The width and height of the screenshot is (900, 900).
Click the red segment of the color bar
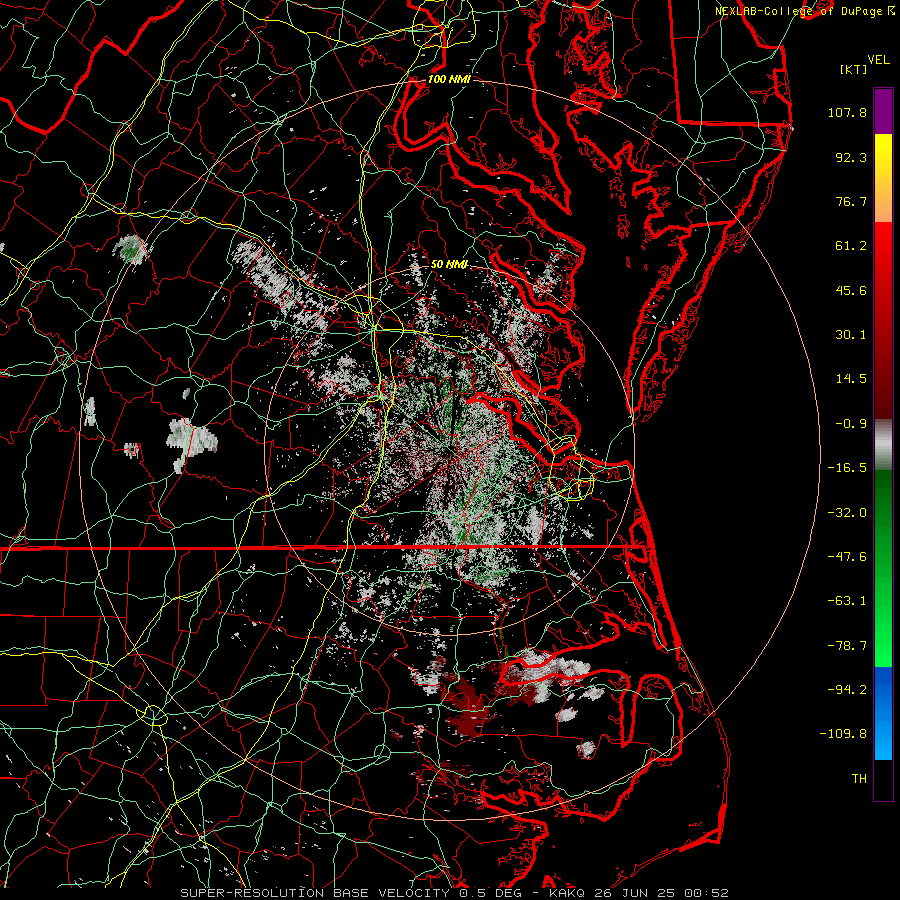883,320
